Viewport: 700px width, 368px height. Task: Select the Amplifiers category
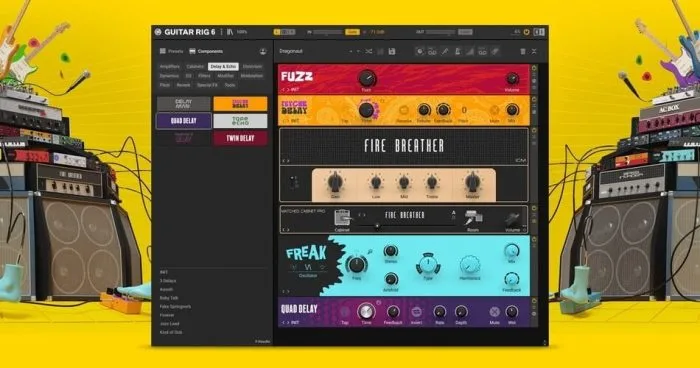(170, 67)
